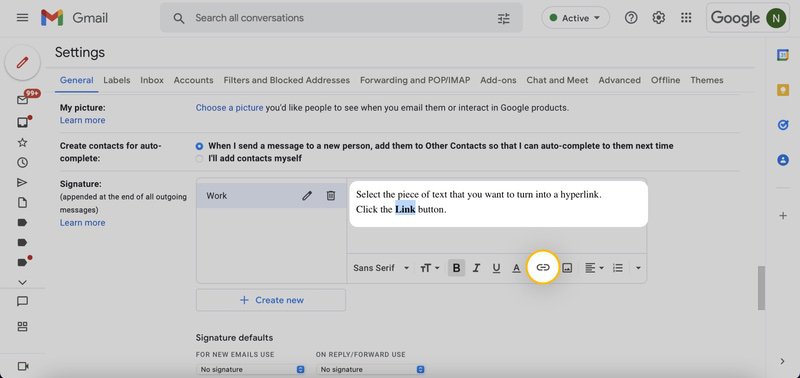The width and height of the screenshot is (800, 378).
Task: Click the Gmail logo
Action: [x=74, y=18]
